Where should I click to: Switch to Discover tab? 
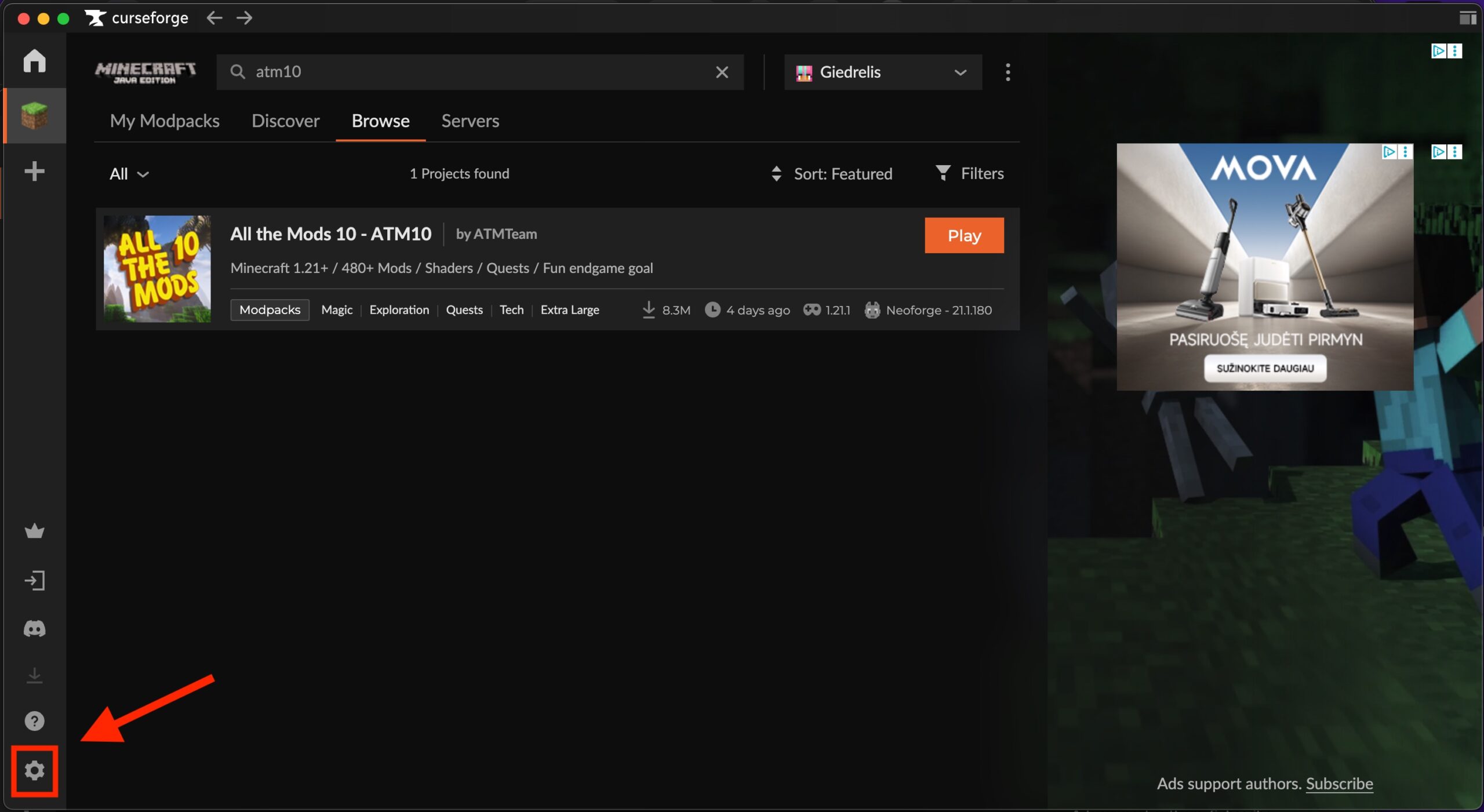[x=286, y=121]
